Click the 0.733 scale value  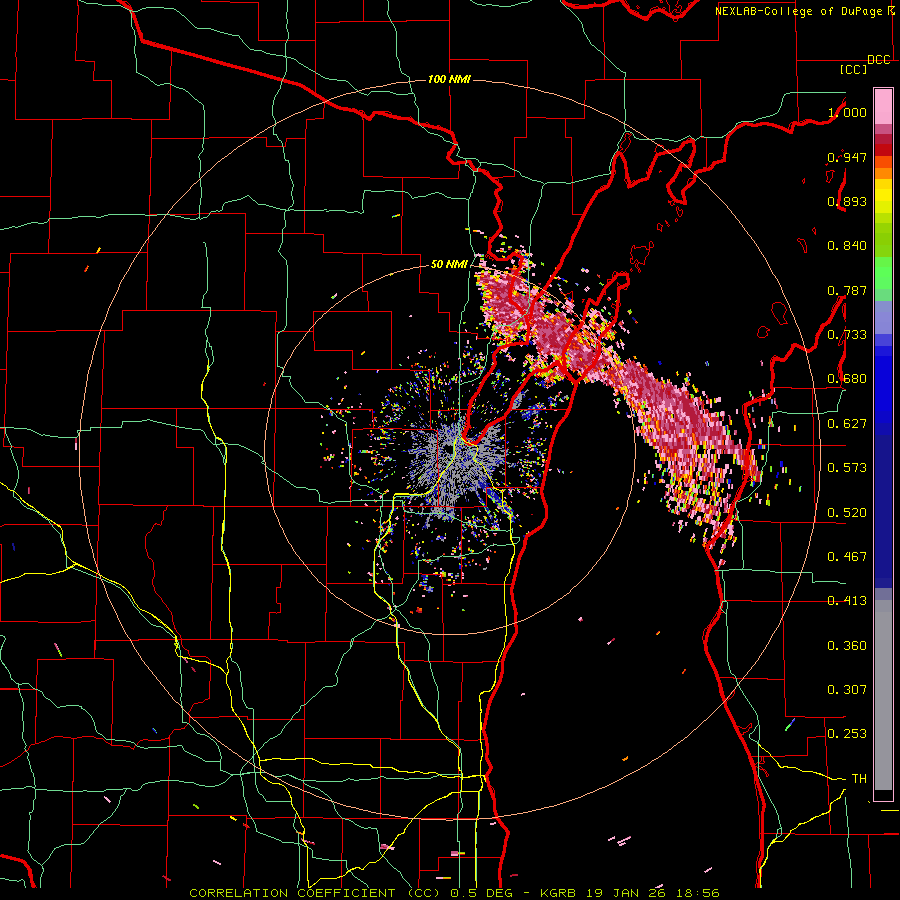coord(847,335)
